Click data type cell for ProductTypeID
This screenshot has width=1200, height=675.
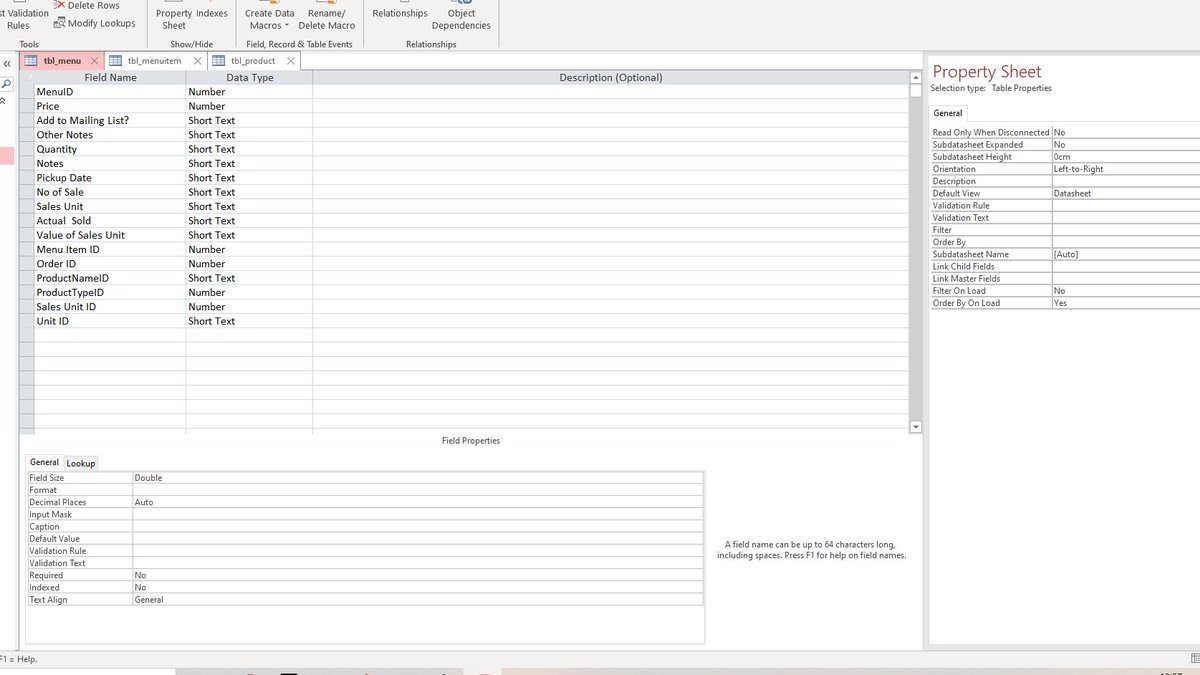point(249,292)
